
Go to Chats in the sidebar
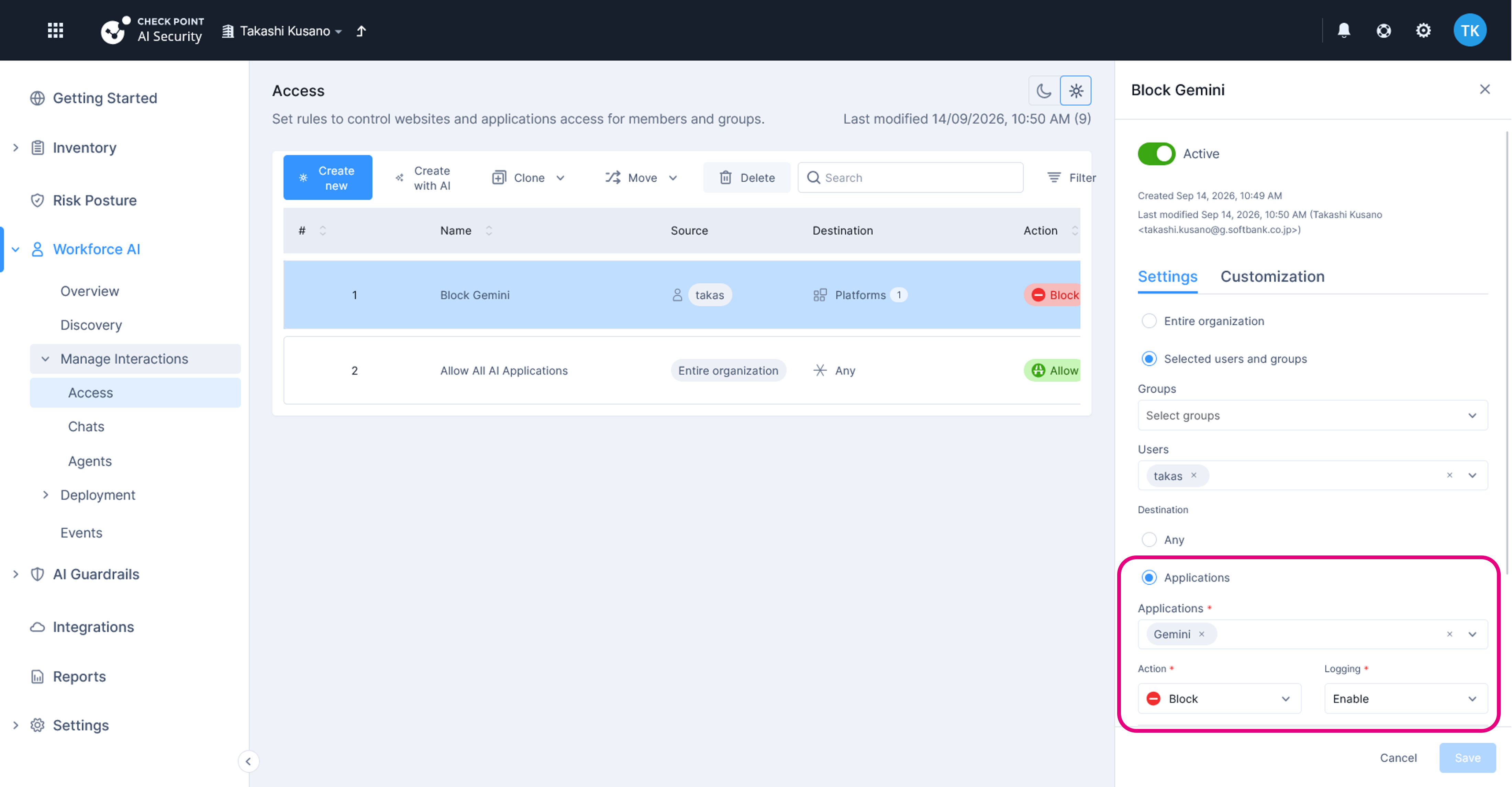point(86,427)
